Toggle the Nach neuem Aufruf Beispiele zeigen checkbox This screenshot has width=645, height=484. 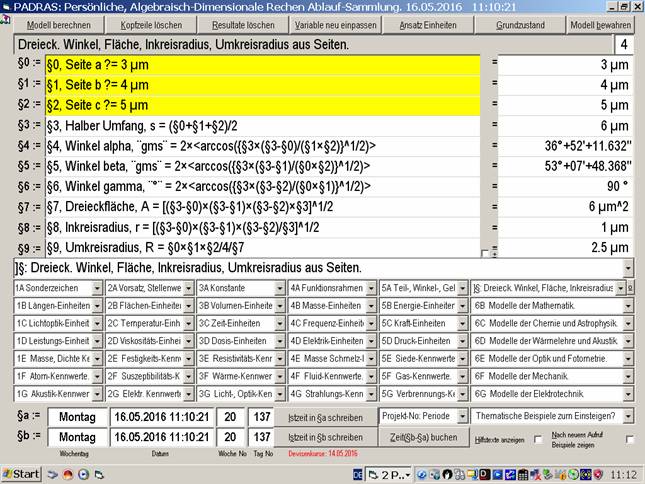click(629, 439)
